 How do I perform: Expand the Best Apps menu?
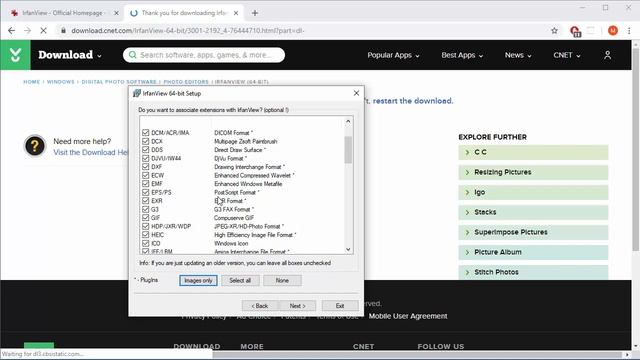[x=462, y=55]
